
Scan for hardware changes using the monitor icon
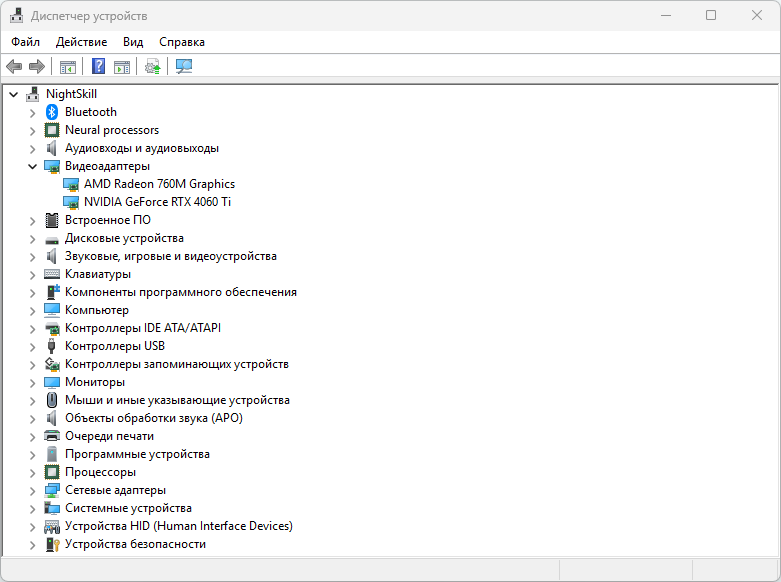(x=184, y=67)
